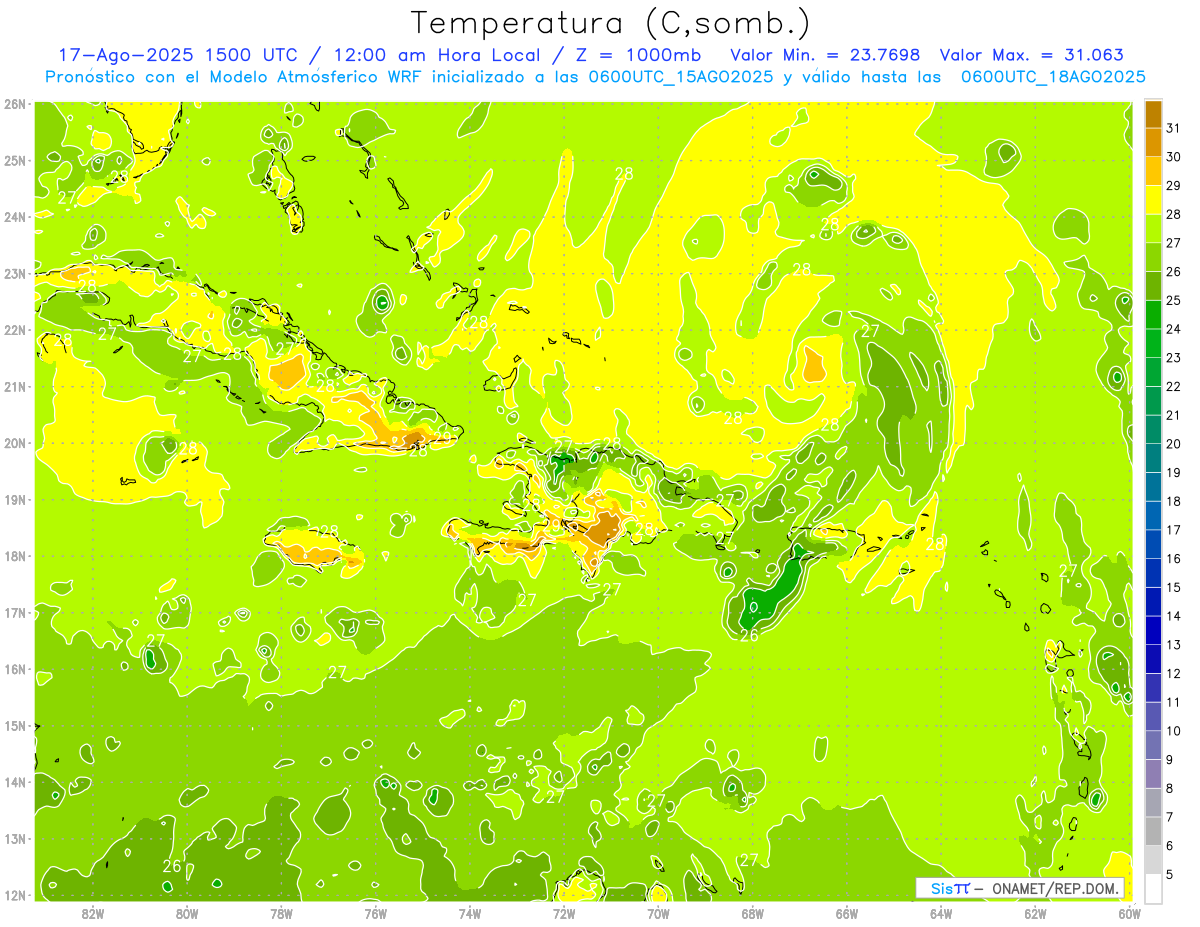1200x927 pixels.
Task: Click the white swatch below legend value 5
Action: click(1153, 888)
